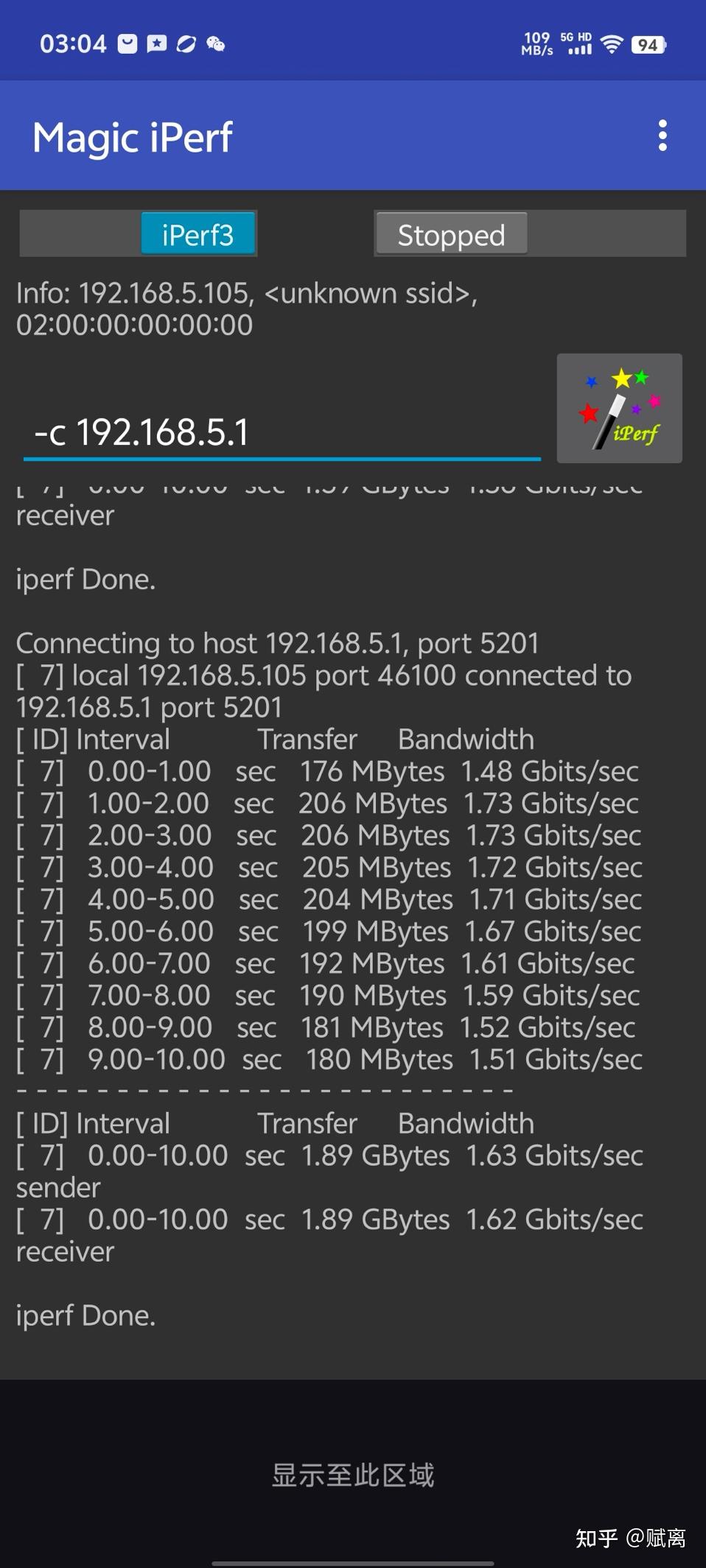
Task: Toggle the iPerf3 version switch
Action: (198, 233)
